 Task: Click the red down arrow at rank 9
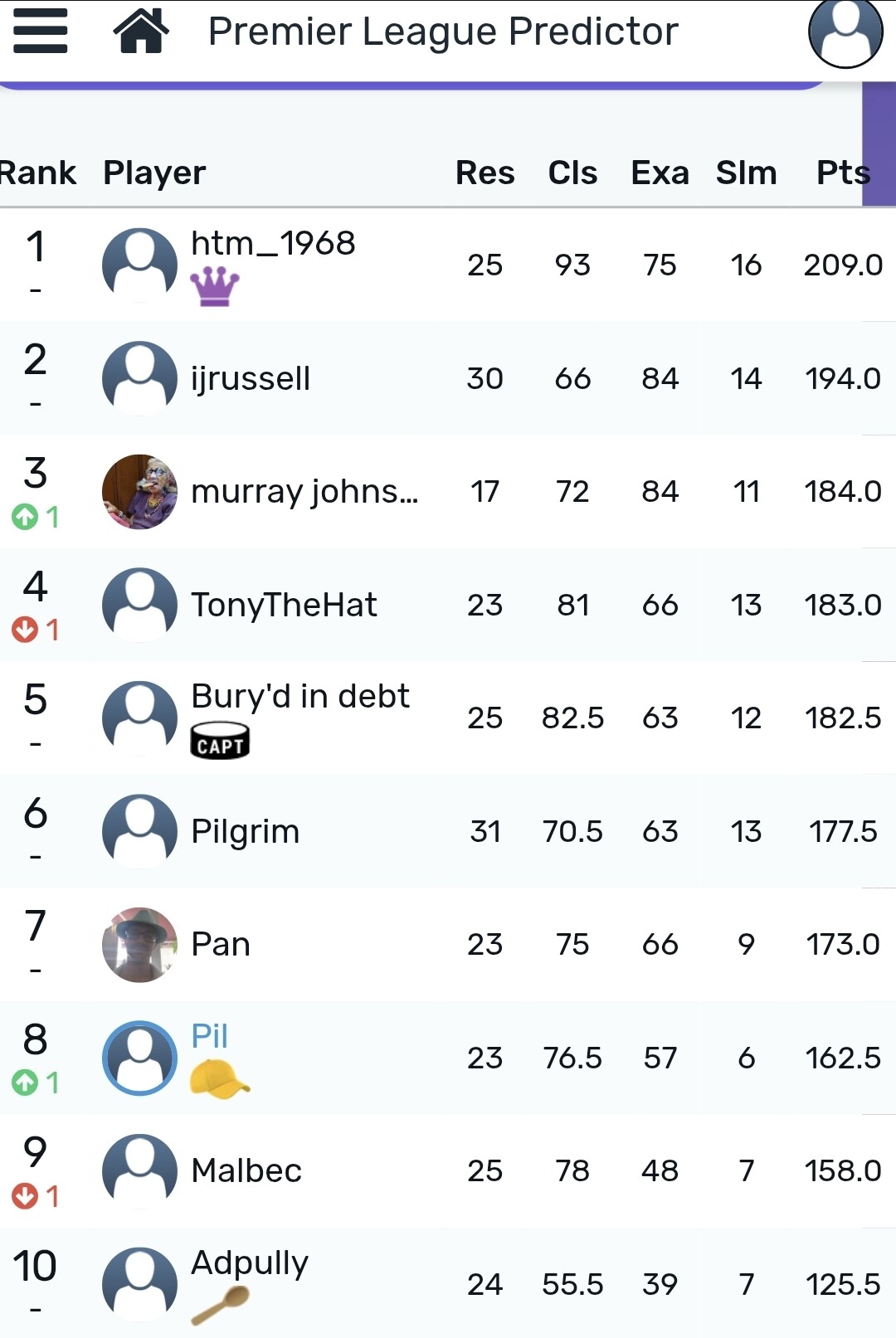[25, 1196]
